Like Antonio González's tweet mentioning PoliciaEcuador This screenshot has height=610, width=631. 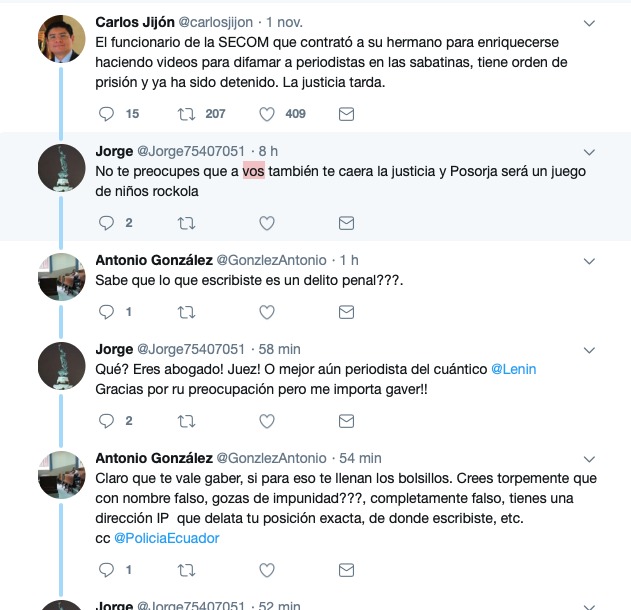tap(266, 570)
